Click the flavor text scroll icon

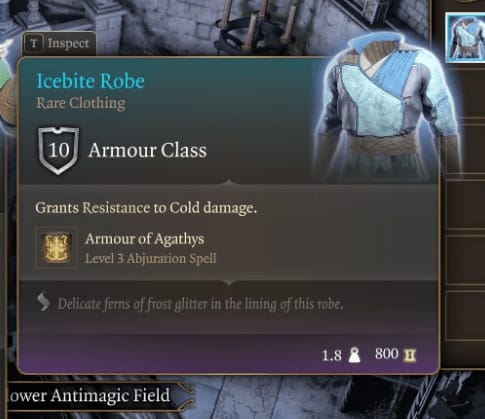pos(43,301)
